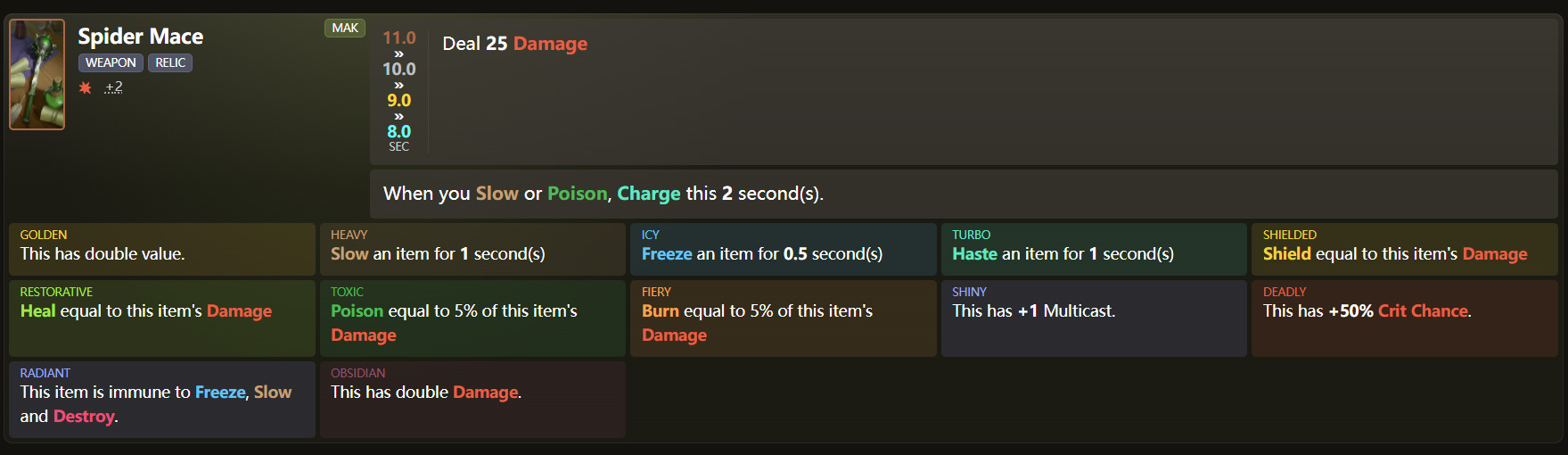Select the Fiery enchantment card

click(783, 318)
